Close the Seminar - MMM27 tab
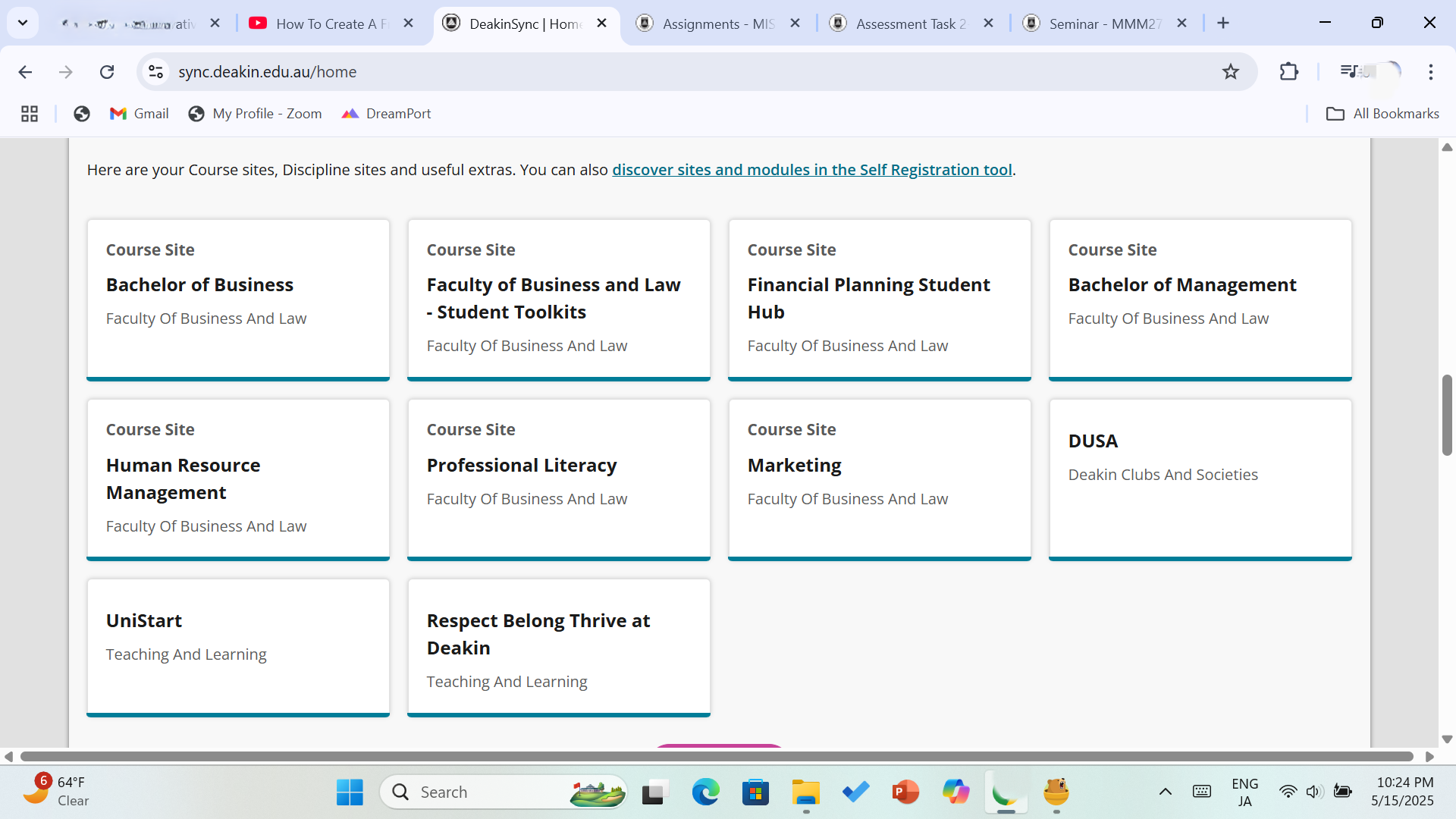The image size is (1456, 819). (1181, 24)
